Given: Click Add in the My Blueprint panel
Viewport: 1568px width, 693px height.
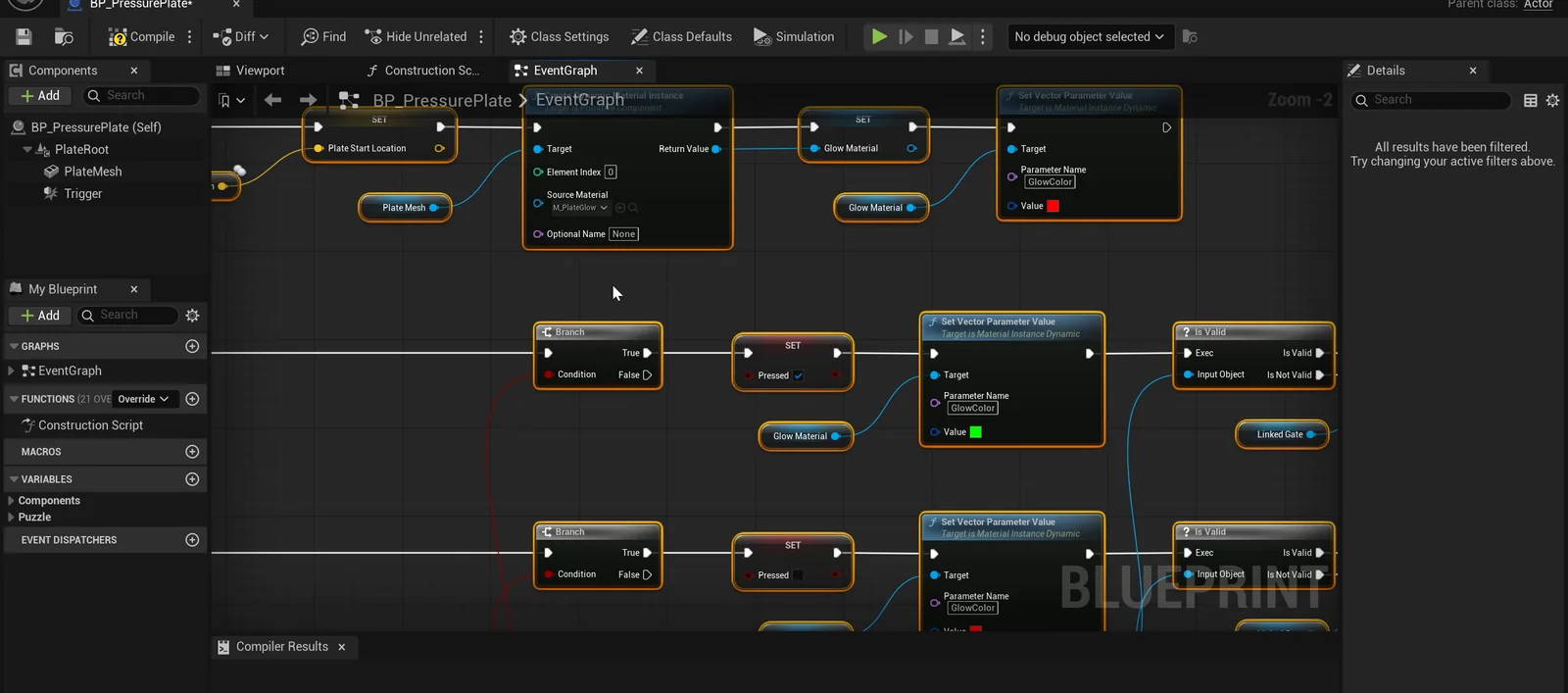Looking at the screenshot, I should click(40, 315).
